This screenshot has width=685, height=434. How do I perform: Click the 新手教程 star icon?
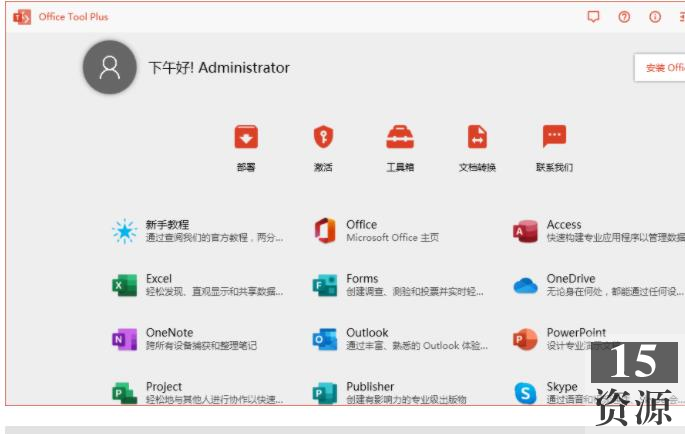pyautogui.click(x=125, y=231)
